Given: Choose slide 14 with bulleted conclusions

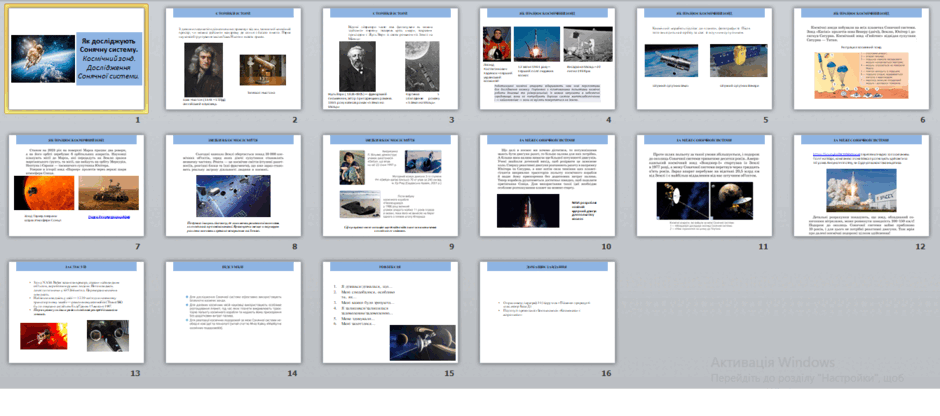Looking at the screenshot, I should [233, 312].
